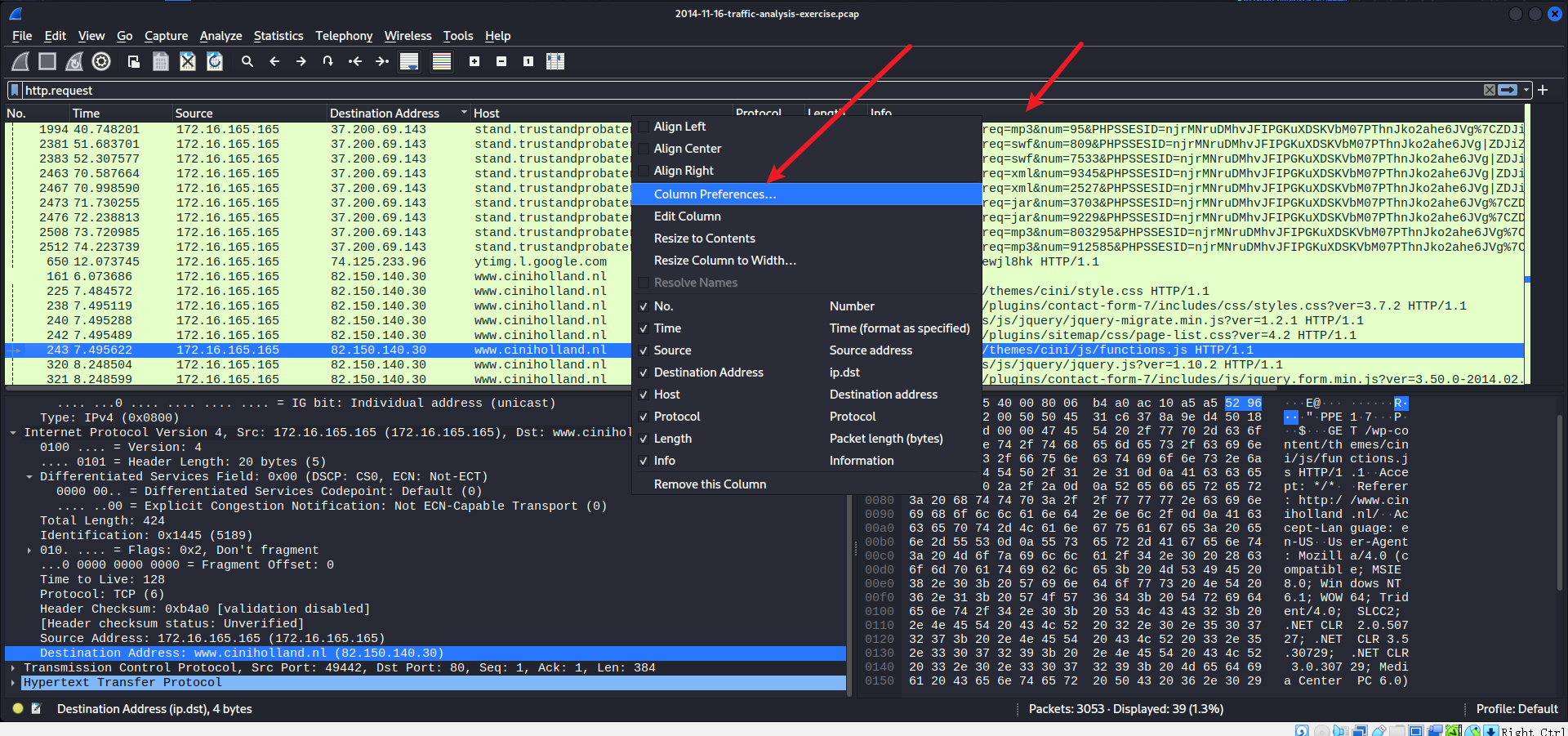Click the Source column header

click(x=194, y=114)
